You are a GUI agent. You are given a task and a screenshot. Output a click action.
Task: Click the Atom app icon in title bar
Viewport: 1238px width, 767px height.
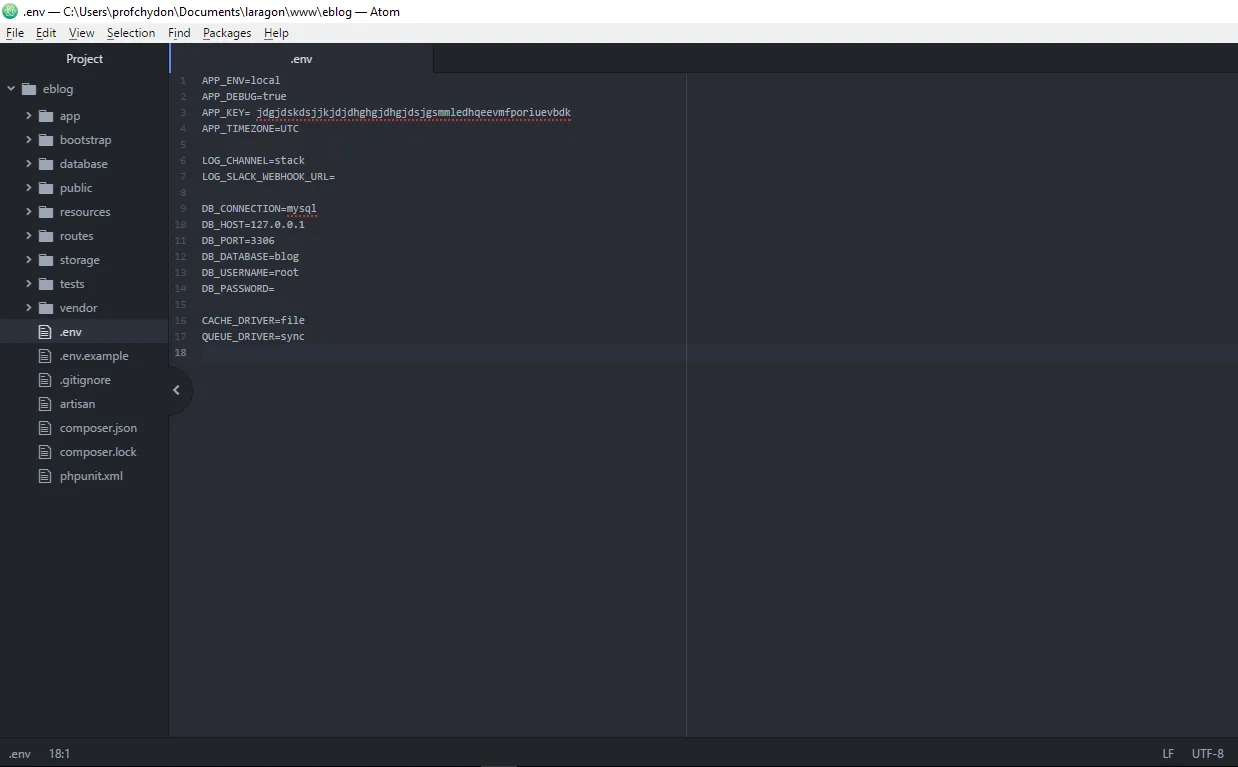click(x=10, y=11)
